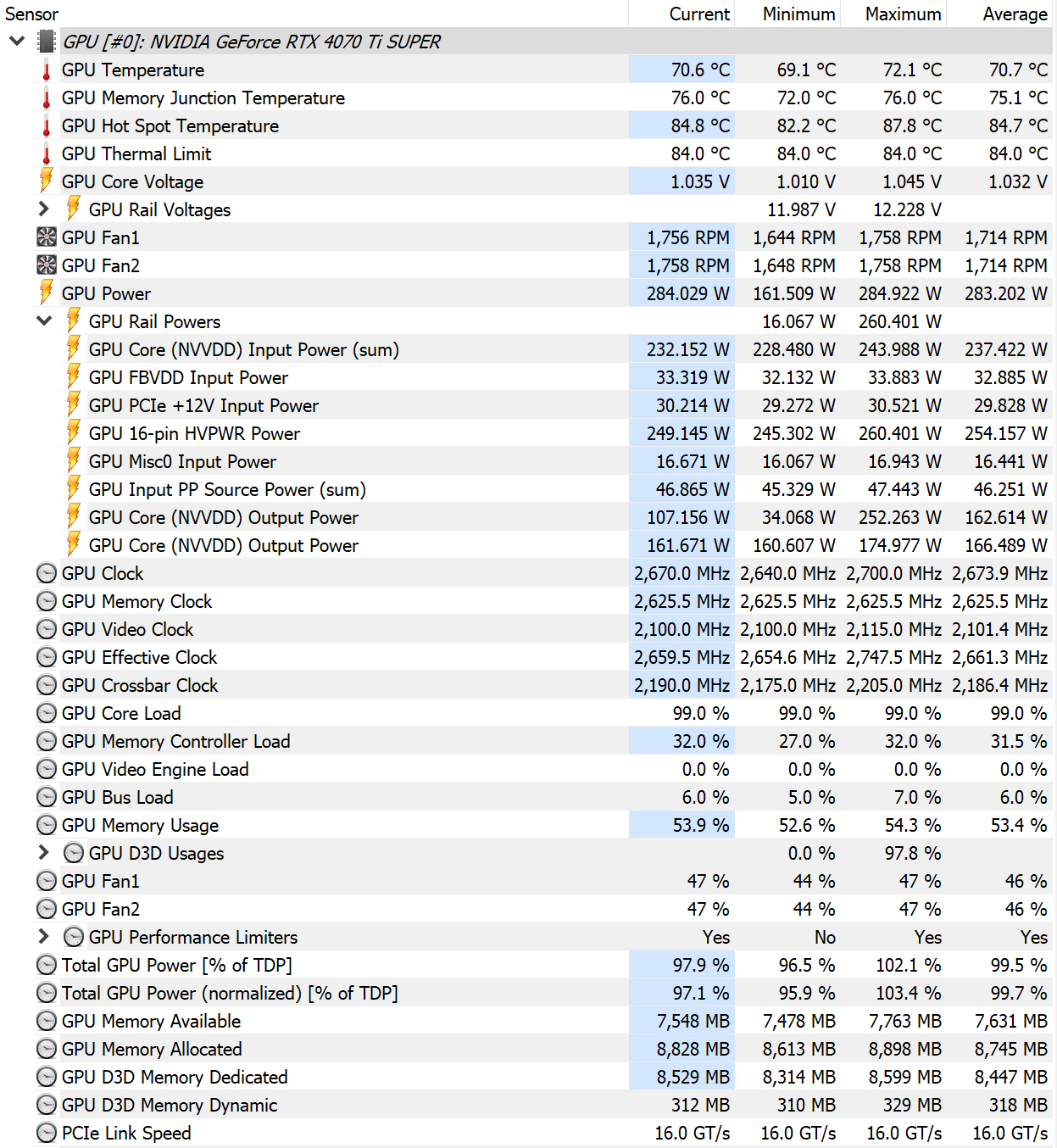Select the GPU 16-pin HVPWR Power row
Viewport: 1057px width, 1148px height.
pyautogui.click(x=544, y=433)
